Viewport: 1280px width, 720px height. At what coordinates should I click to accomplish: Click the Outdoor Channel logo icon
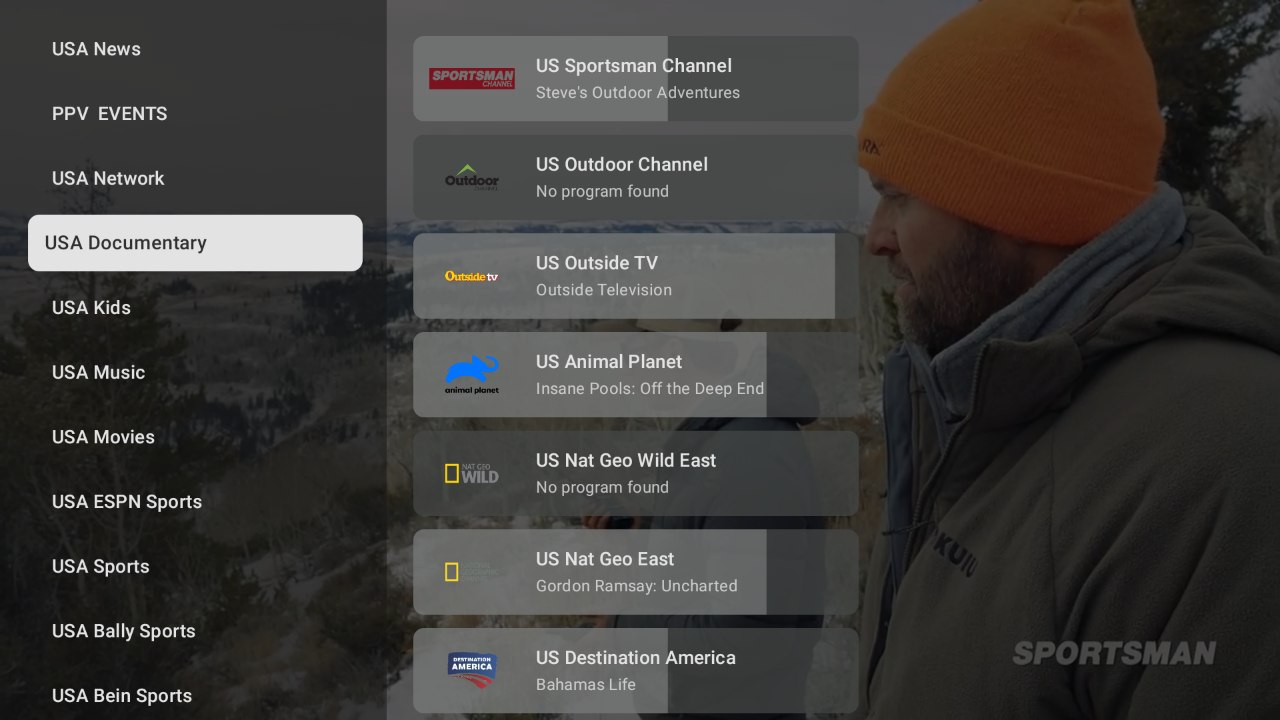(x=472, y=177)
